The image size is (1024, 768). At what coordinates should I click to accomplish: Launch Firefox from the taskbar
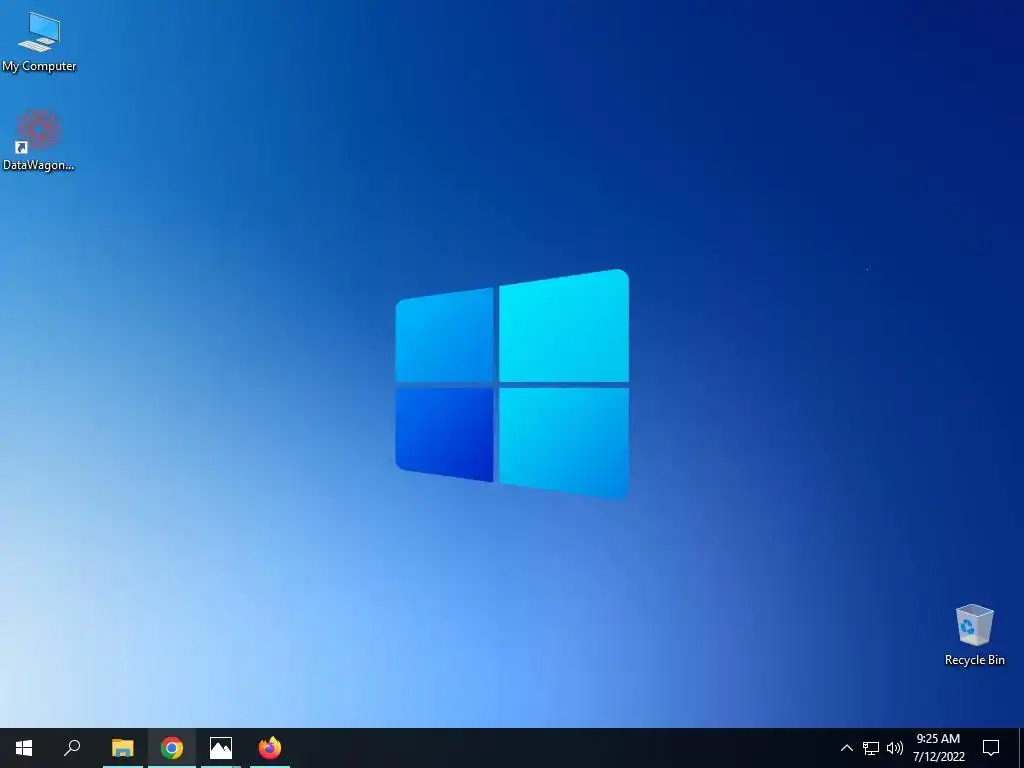(270, 748)
